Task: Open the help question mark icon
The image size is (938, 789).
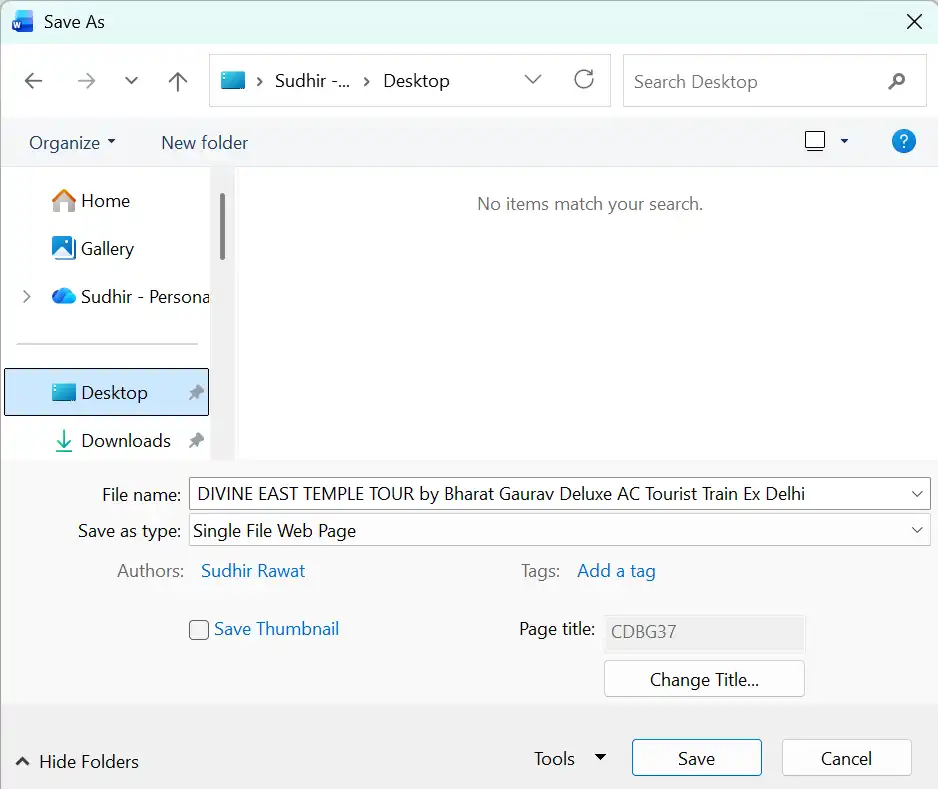Action: coord(903,142)
